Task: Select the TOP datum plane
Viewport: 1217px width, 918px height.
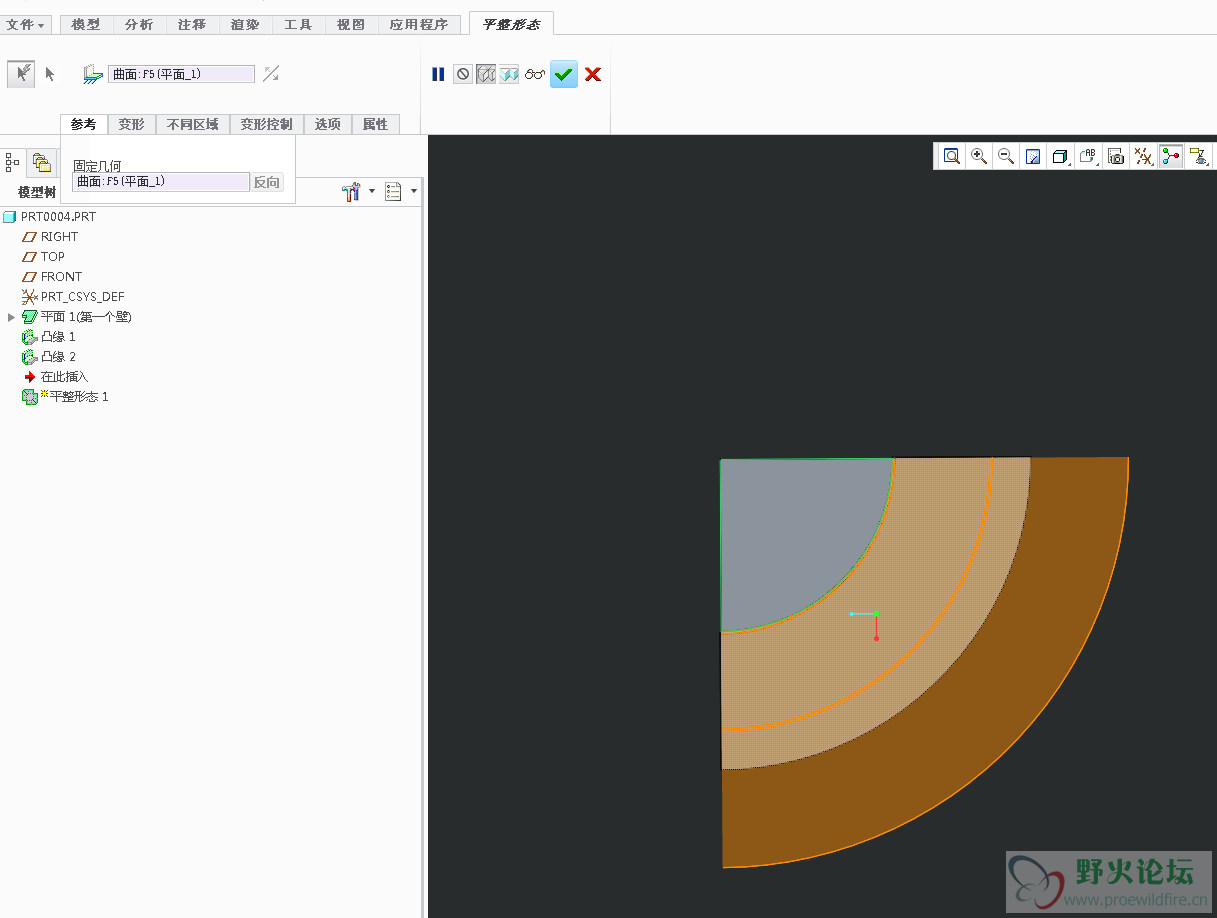Action: [44, 256]
